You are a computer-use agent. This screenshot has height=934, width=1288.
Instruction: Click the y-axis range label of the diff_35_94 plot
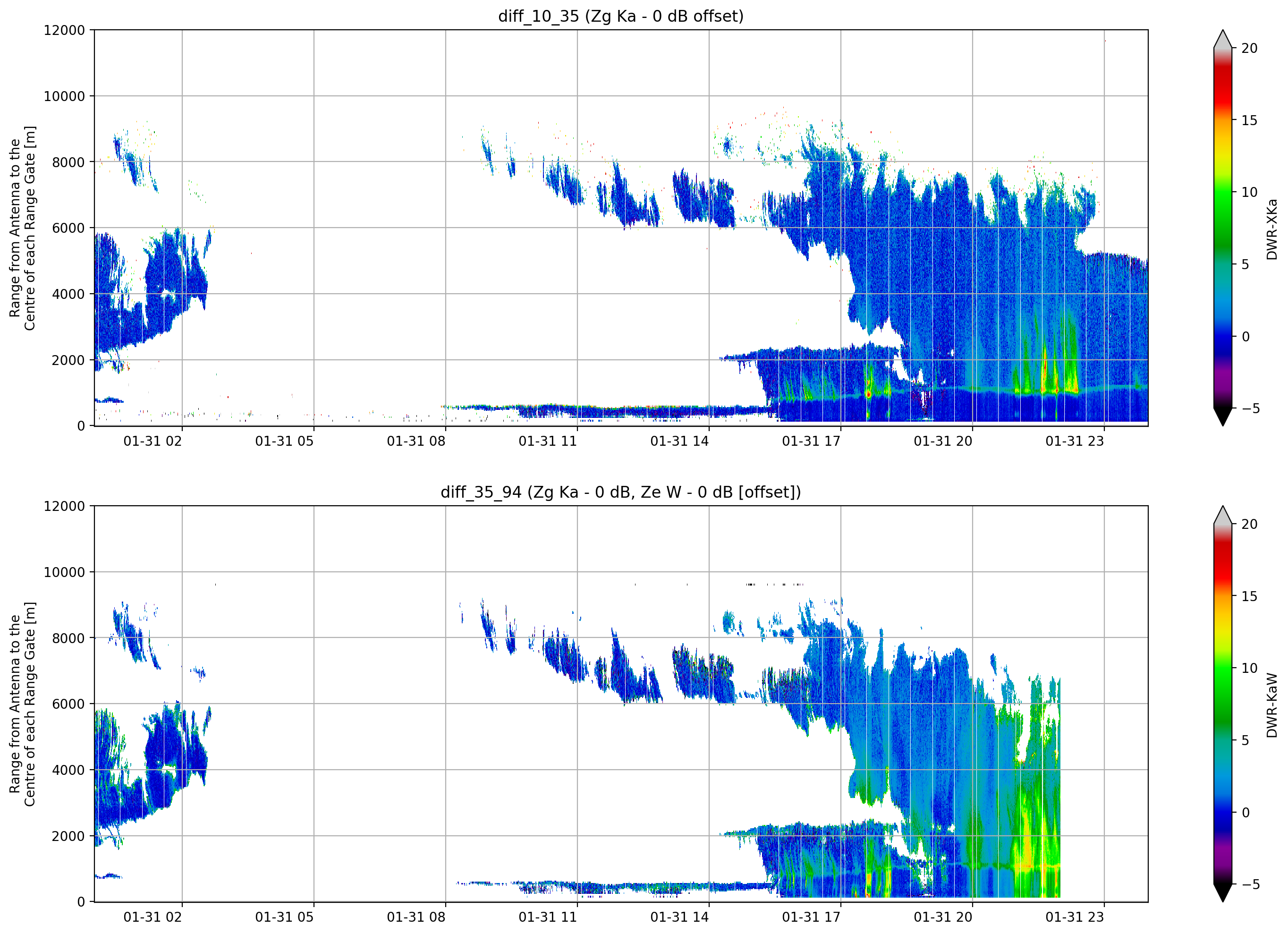(x=22, y=704)
